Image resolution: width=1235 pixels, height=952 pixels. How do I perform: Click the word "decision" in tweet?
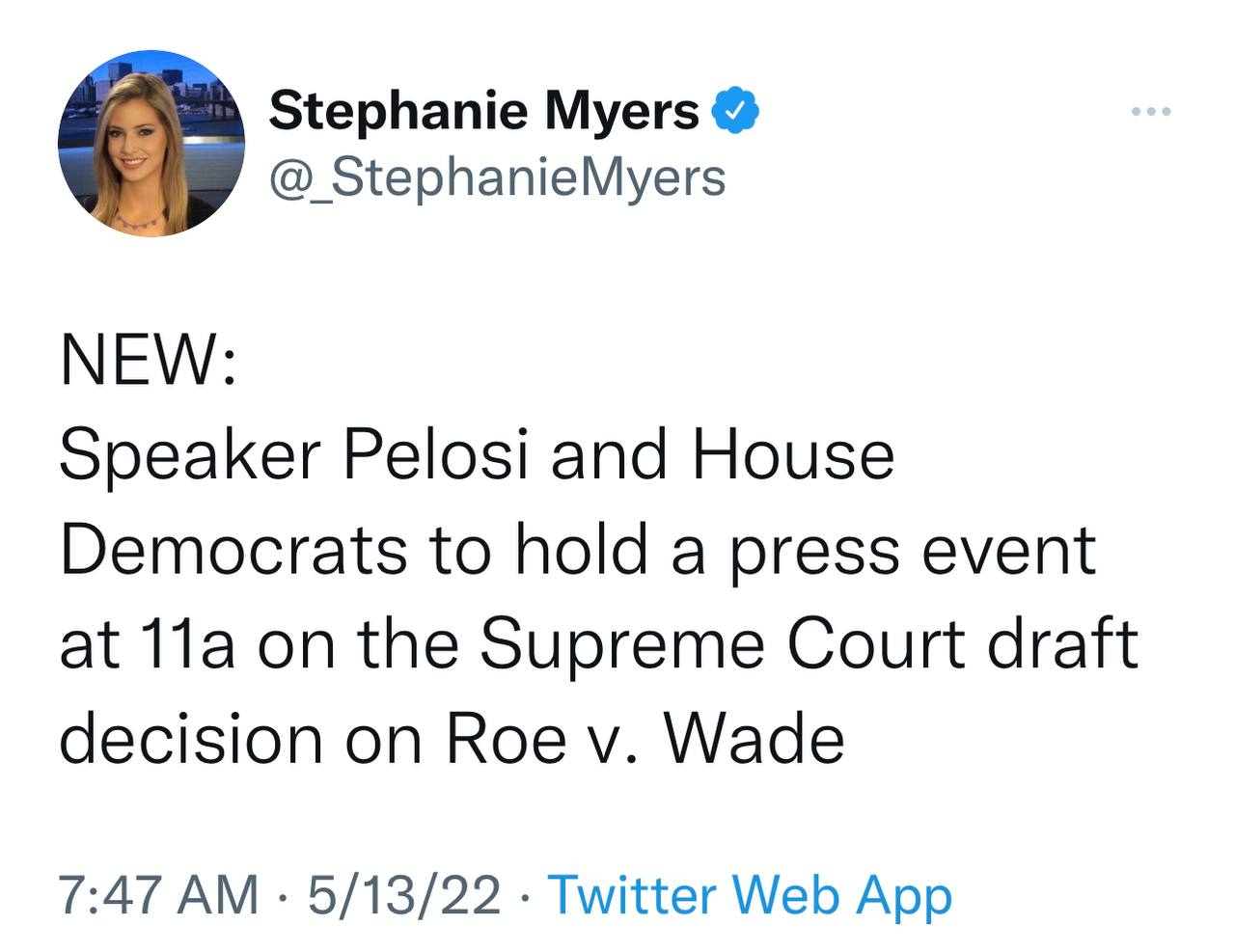191,740
